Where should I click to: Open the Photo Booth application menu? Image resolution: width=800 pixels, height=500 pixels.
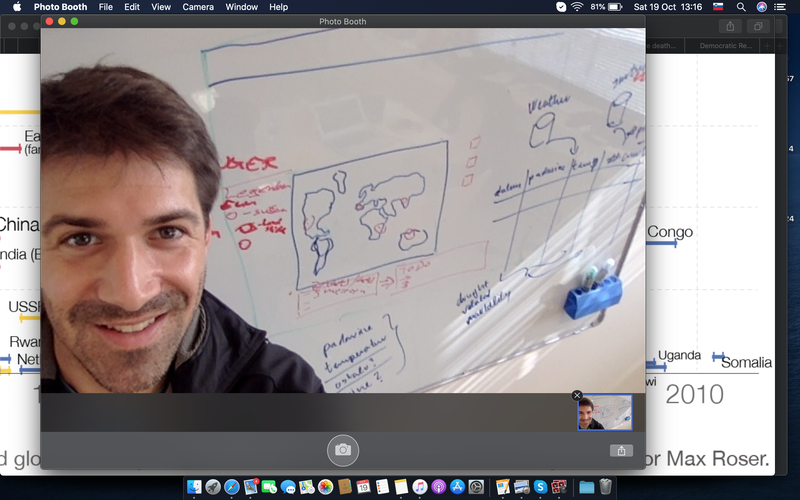(x=61, y=7)
